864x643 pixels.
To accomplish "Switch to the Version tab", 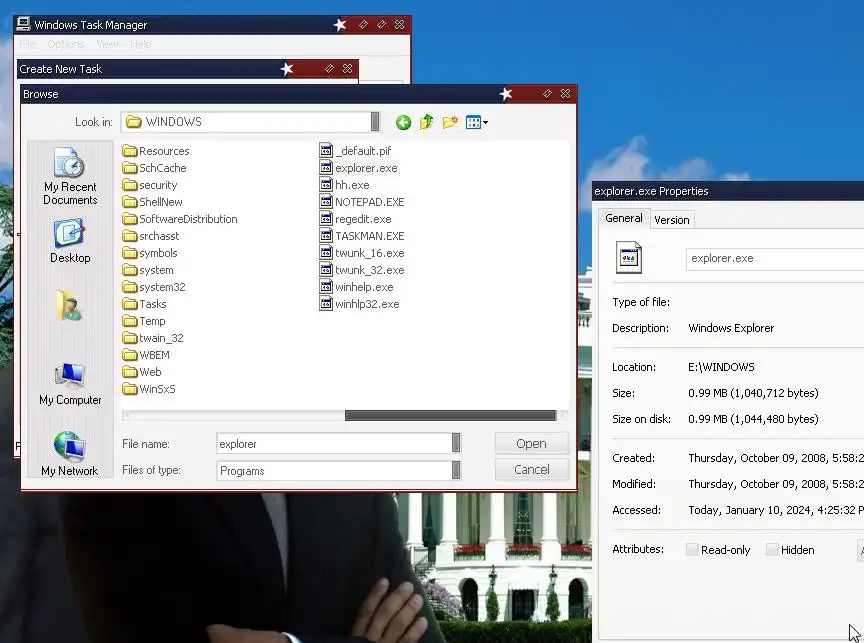I will coord(672,220).
